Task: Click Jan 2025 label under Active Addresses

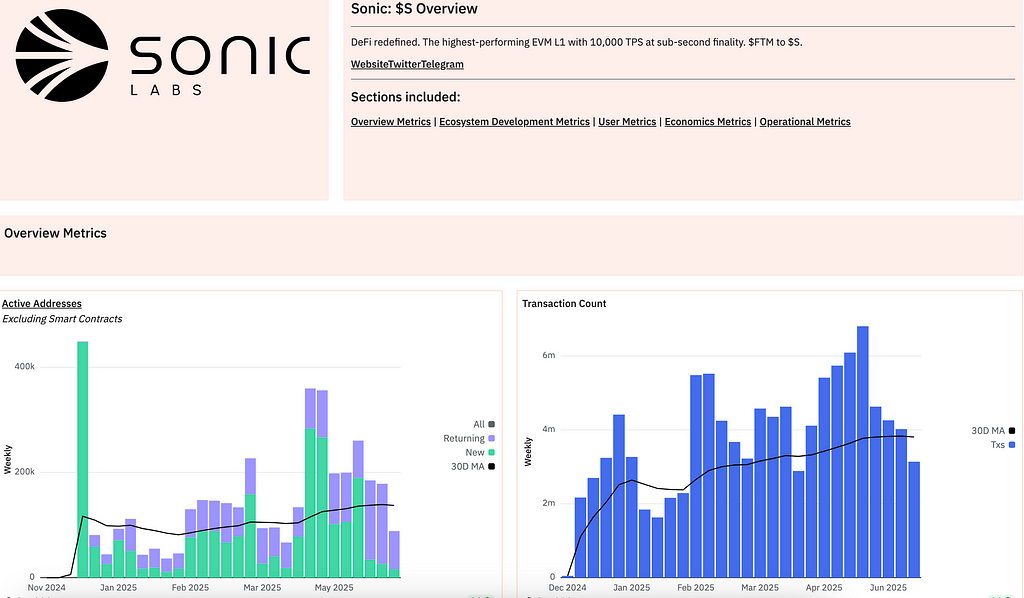Action: pyautogui.click(x=118, y=588)
